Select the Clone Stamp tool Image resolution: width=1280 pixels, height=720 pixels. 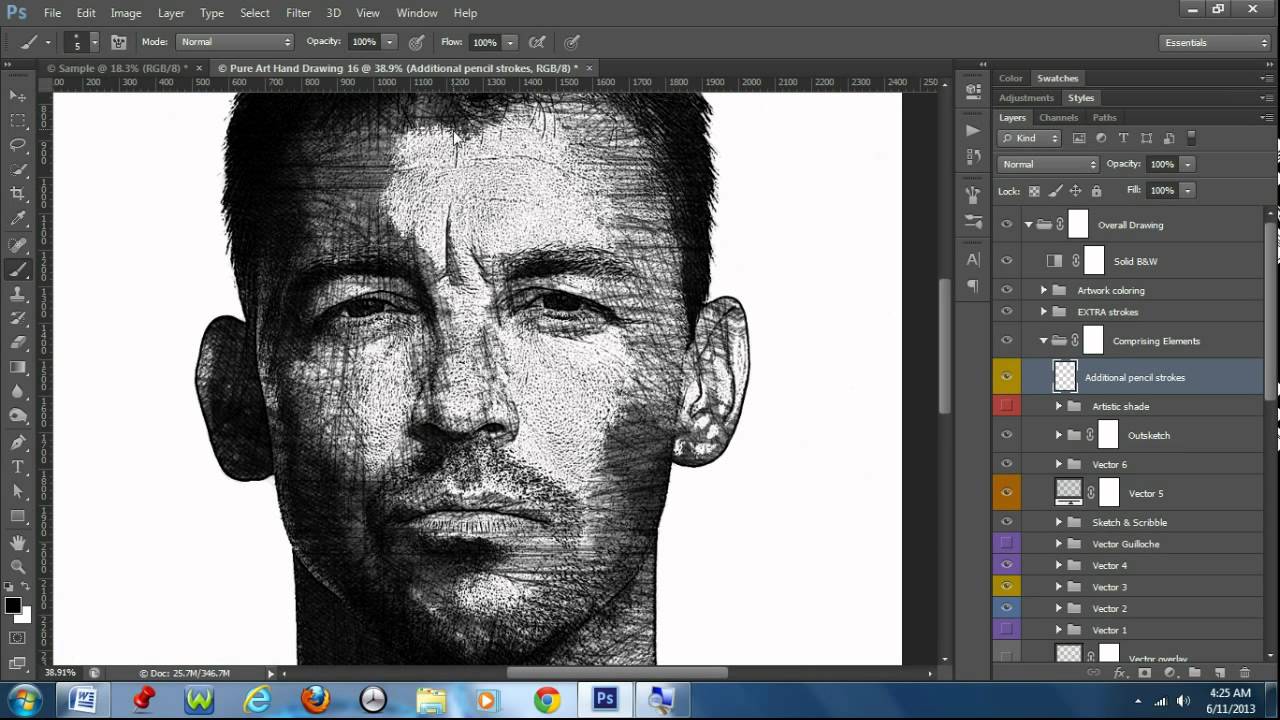click(18, 294)
